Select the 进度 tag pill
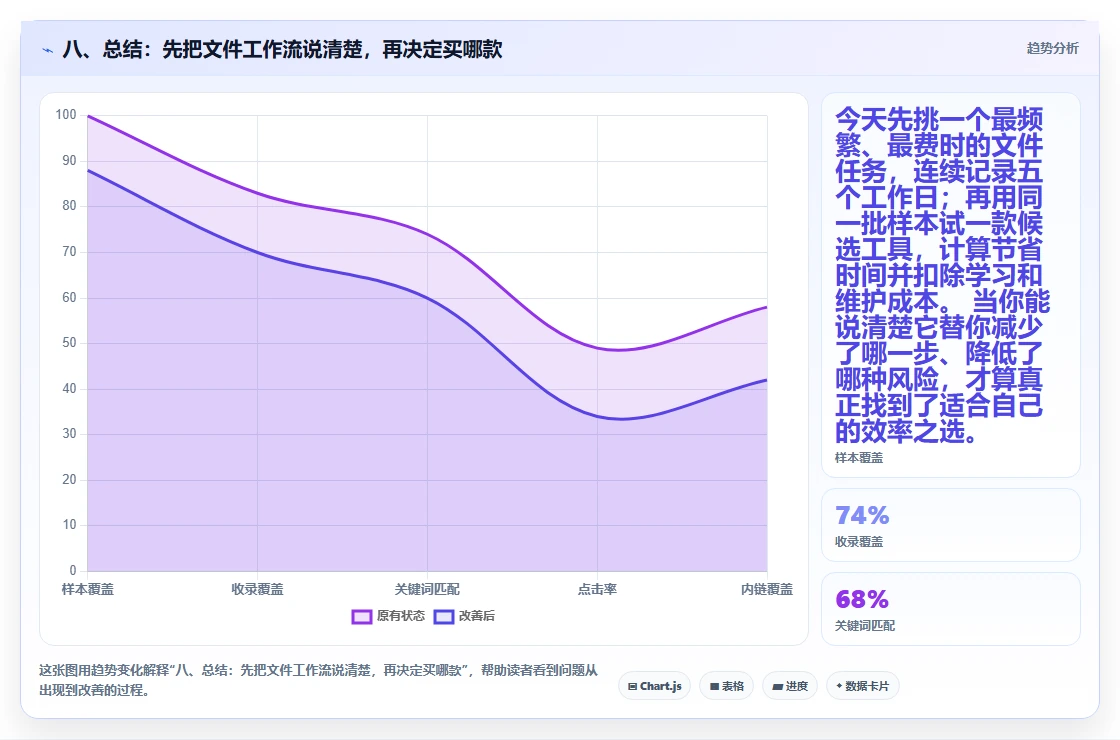The height and width of the screenshot is (740, 1120). pyautogui.click(x=790, y=686)
